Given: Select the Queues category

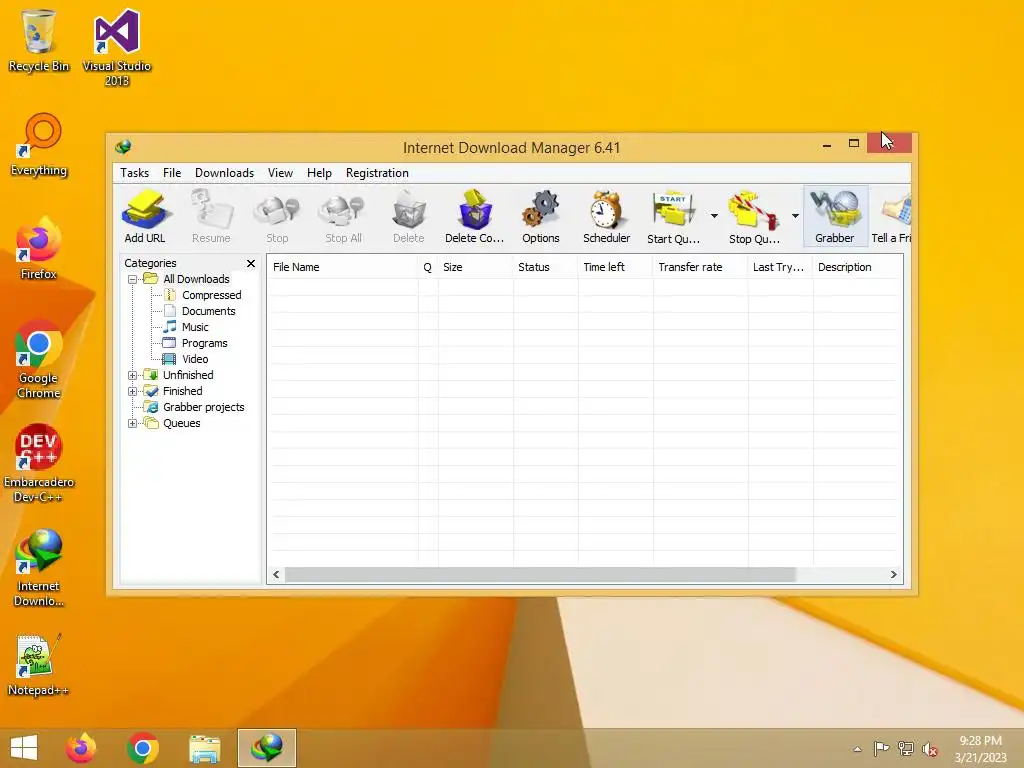Looking at the screenshot, I should [x=182, y=423].
